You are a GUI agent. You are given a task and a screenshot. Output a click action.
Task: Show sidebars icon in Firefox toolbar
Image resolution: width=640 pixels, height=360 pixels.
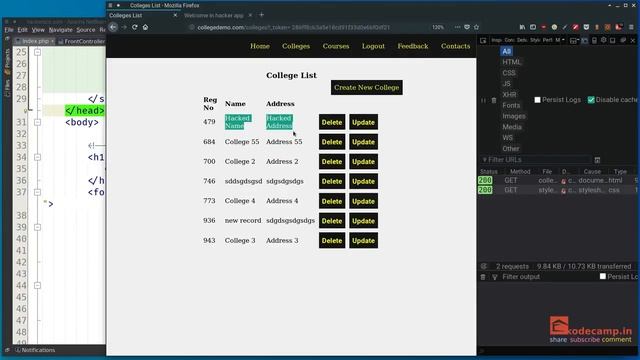click(x=533, y=27)
